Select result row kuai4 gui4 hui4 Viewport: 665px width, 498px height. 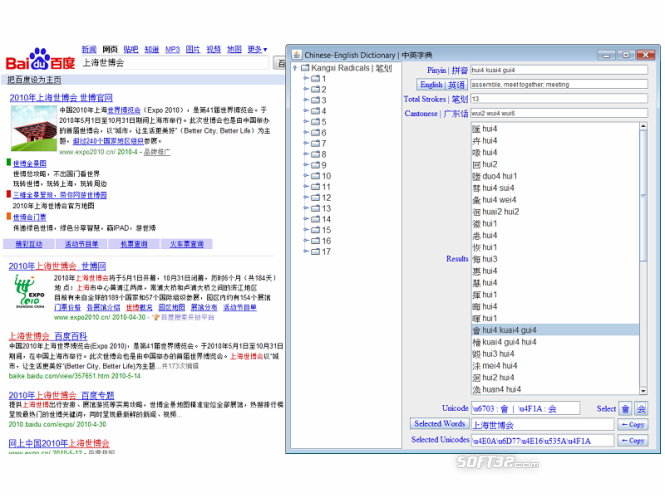(x=555, y=342)
